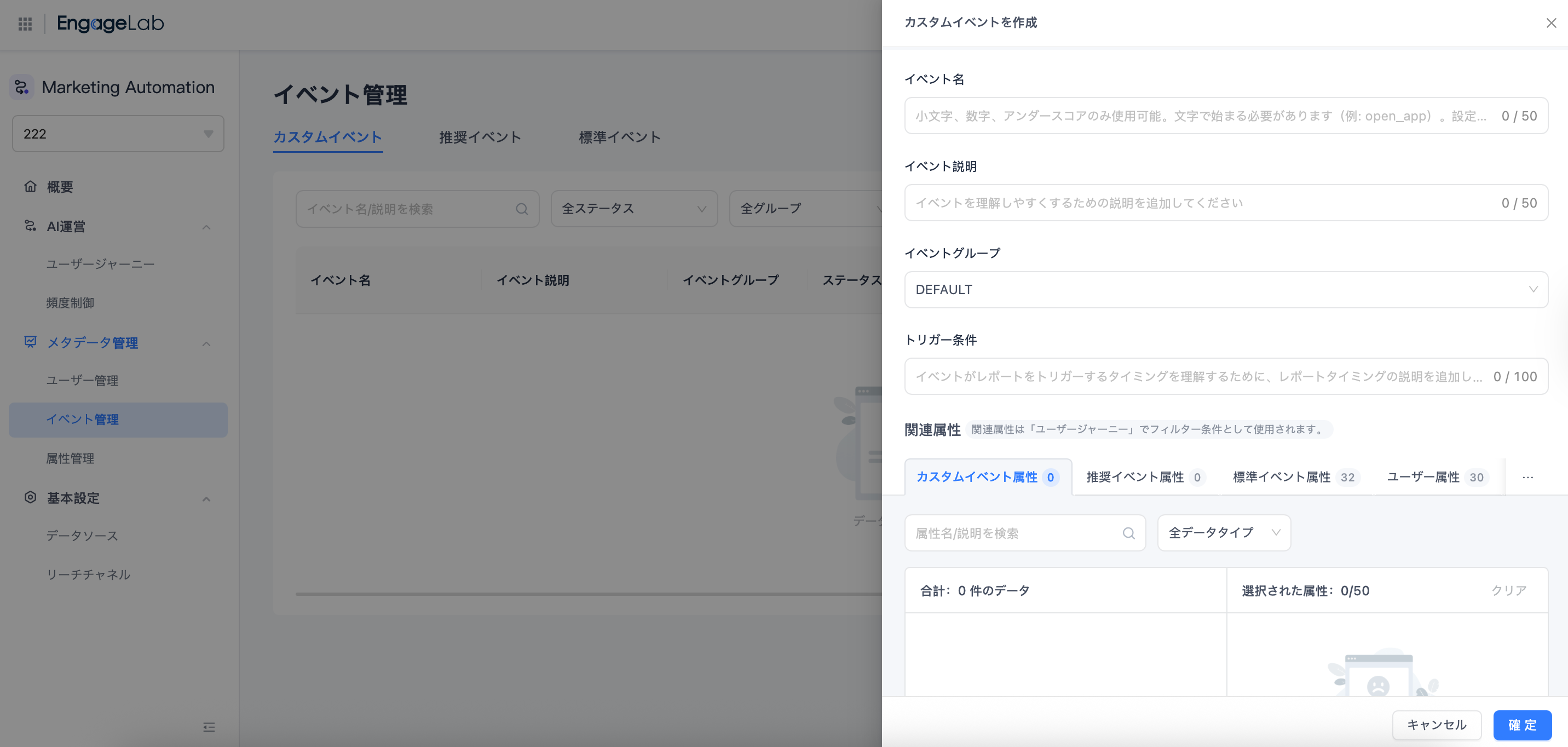This screenshot has width=1568, height=747.
Task: Click the magnifier in the attribute search field
Action: 1129,533
